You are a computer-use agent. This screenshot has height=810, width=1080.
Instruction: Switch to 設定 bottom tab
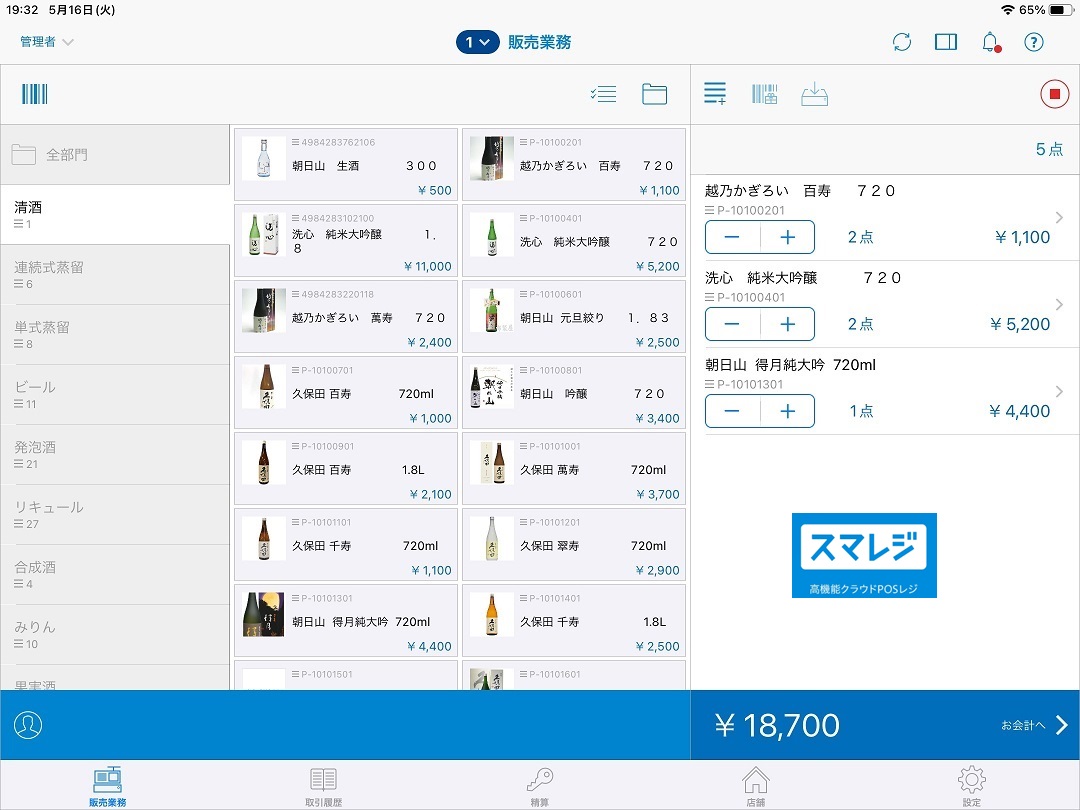972,786
